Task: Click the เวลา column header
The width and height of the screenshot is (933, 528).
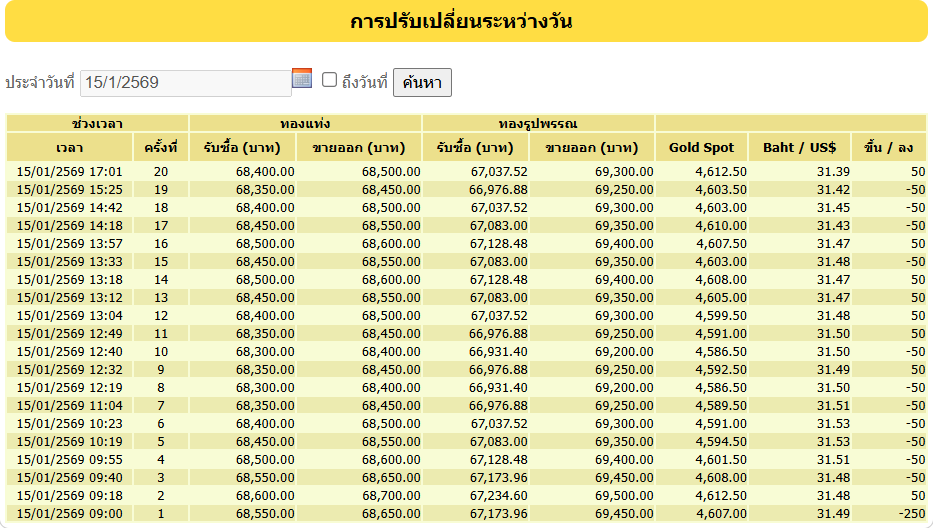Action: click(70, 147)
